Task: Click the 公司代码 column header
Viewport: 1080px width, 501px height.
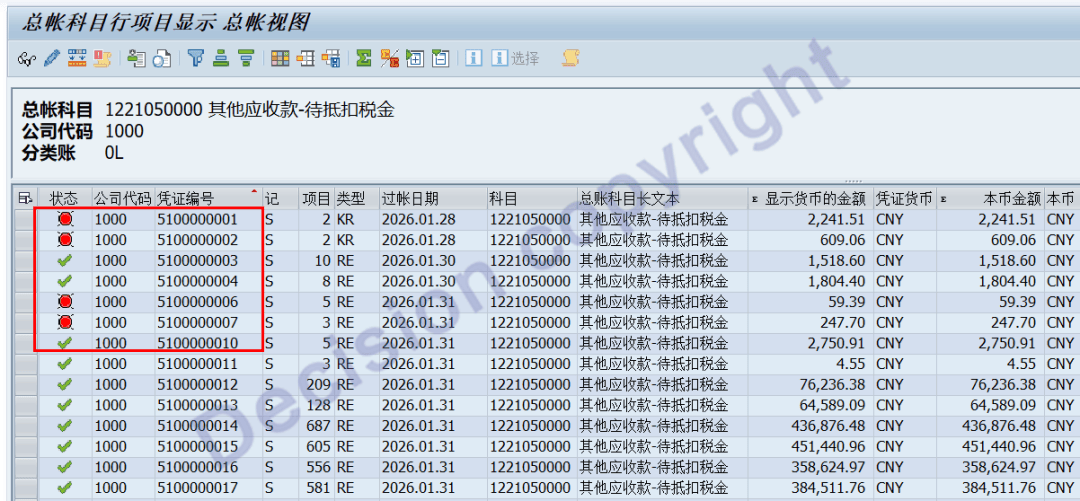Action: click(x=123, y=199)
